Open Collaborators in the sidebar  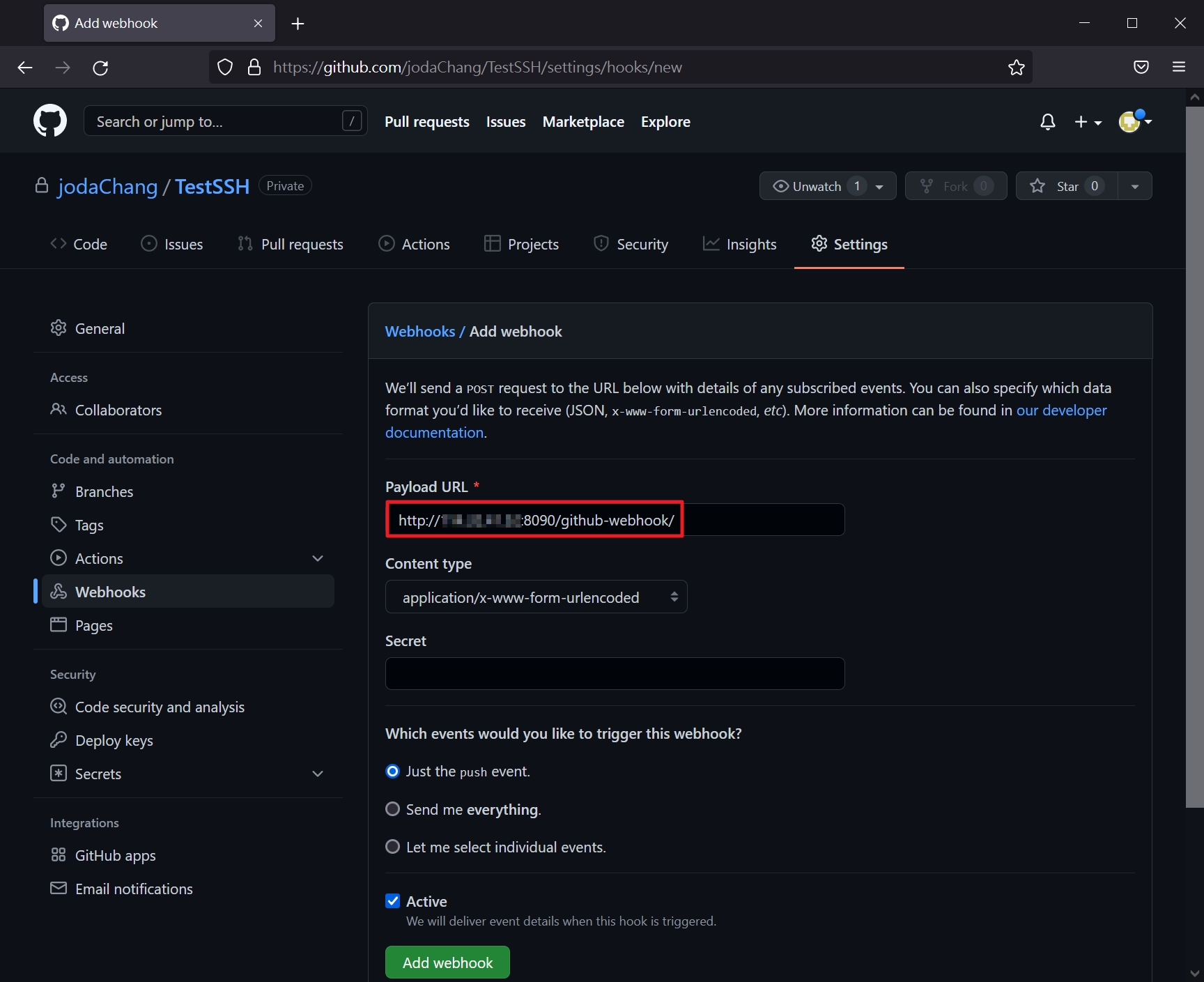pos(188,410)
